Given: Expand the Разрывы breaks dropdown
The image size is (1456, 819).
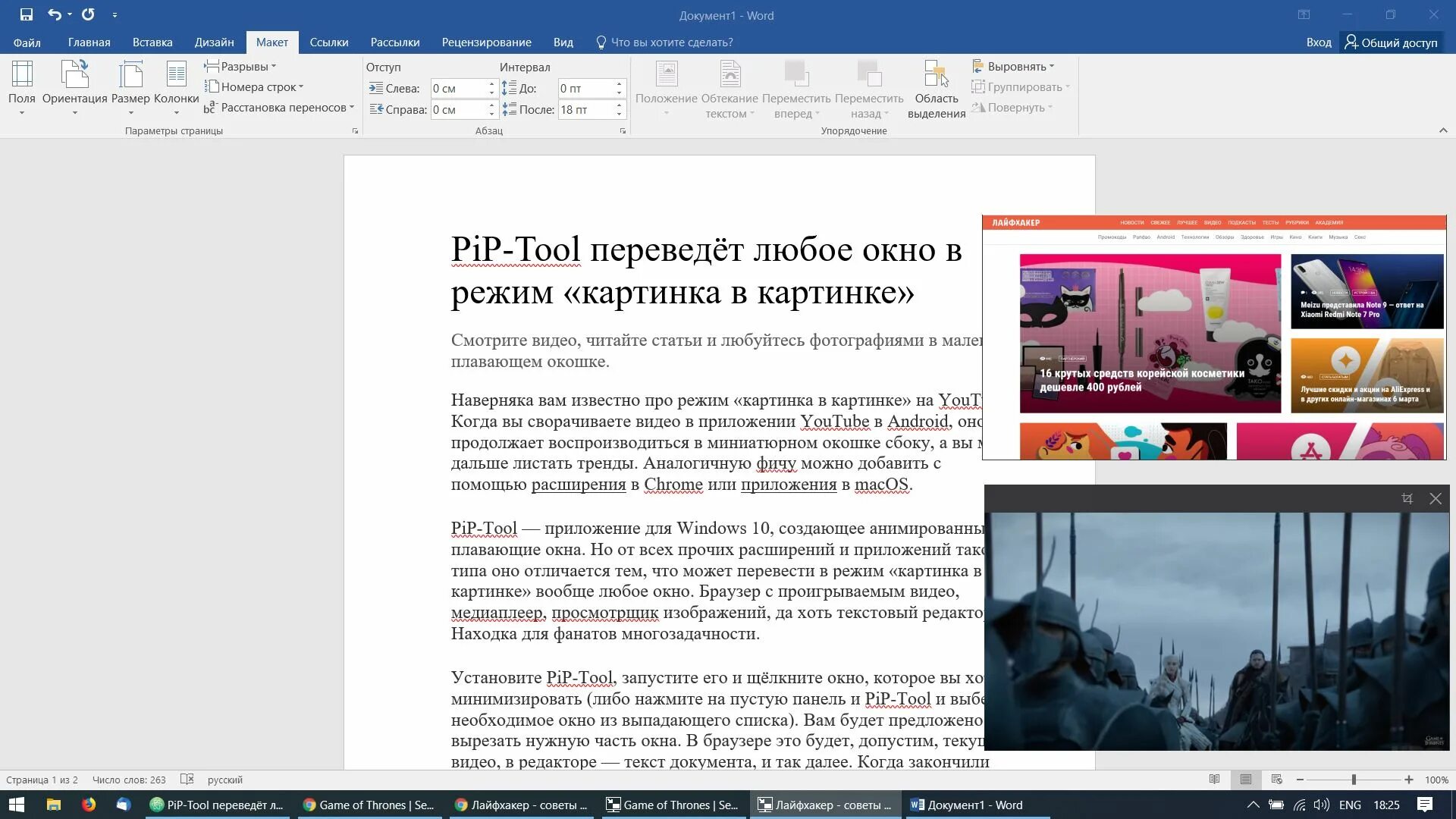Looking at the screenshot, I should (243, 67).
